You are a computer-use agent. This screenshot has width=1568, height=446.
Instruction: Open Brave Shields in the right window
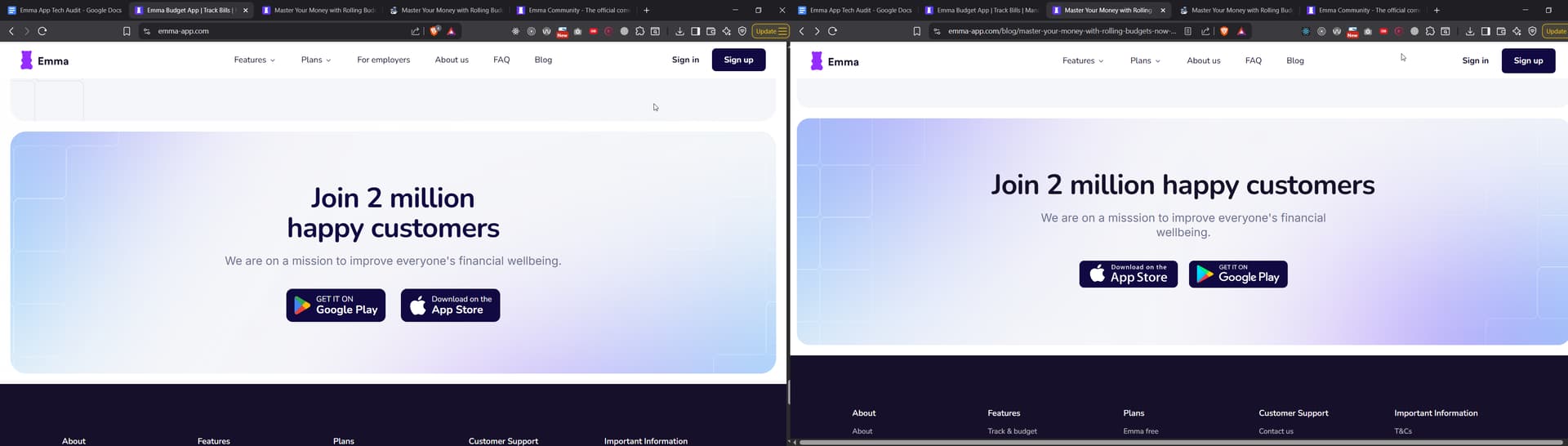pos(1224,31)
